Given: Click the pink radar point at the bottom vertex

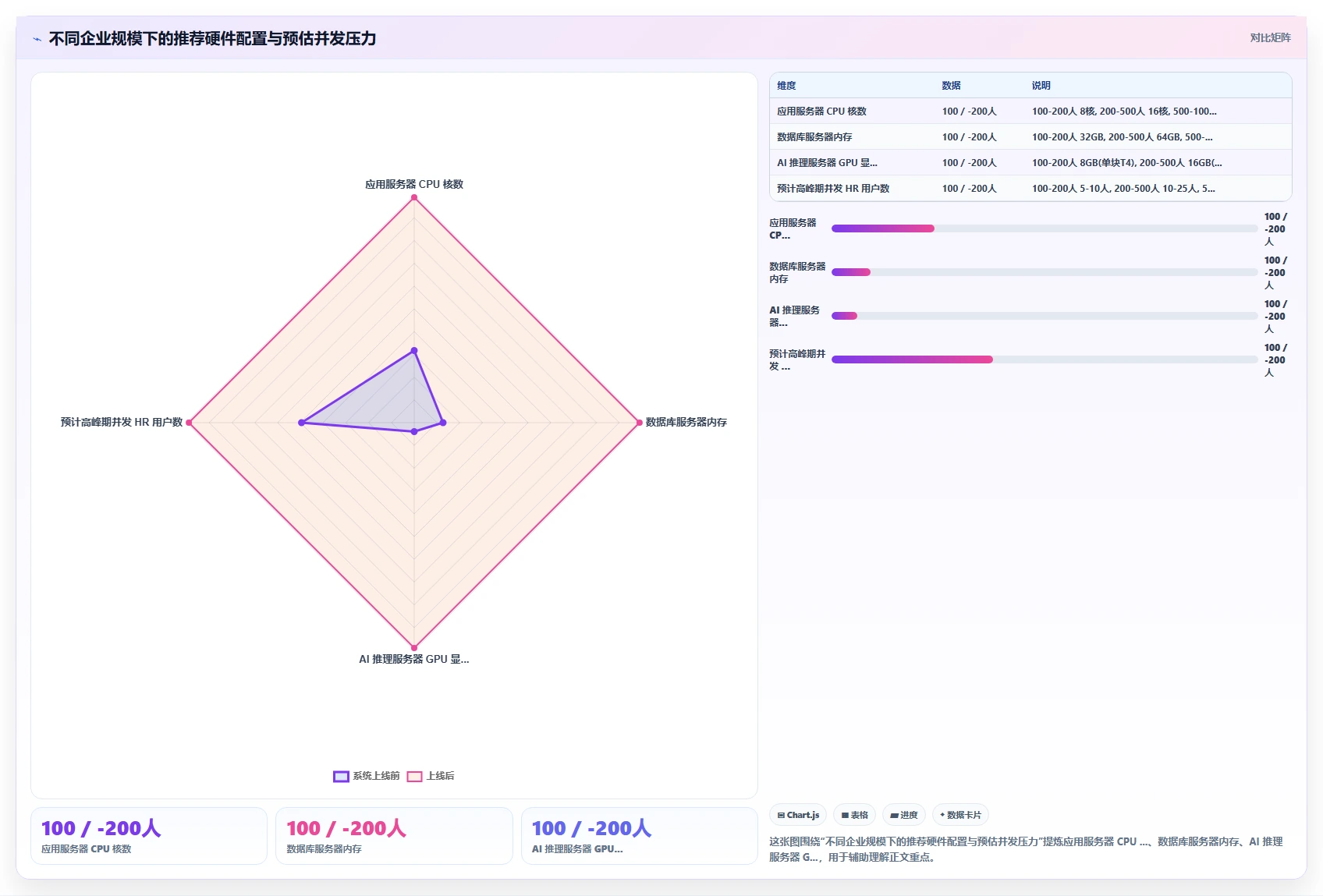Looking at the screenshot, I should pos(414,647).
